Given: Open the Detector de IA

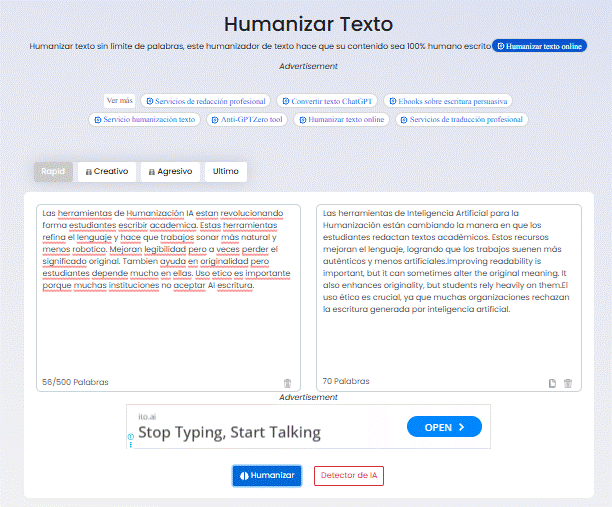Looking at the screenshot, I should pyautogui.click(x=348, y=476).
